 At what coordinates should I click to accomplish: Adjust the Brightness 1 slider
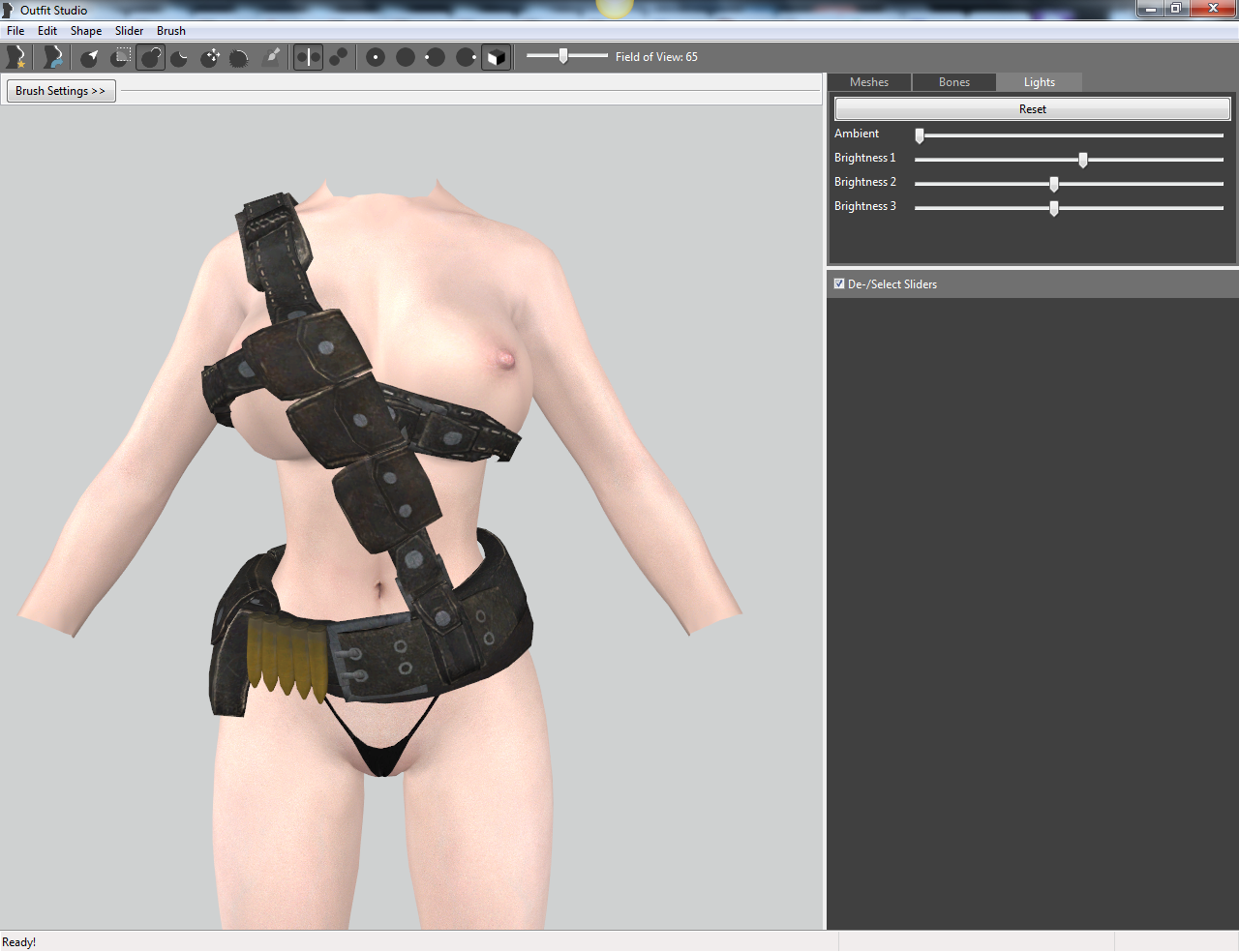click(x=1069, y=160)
